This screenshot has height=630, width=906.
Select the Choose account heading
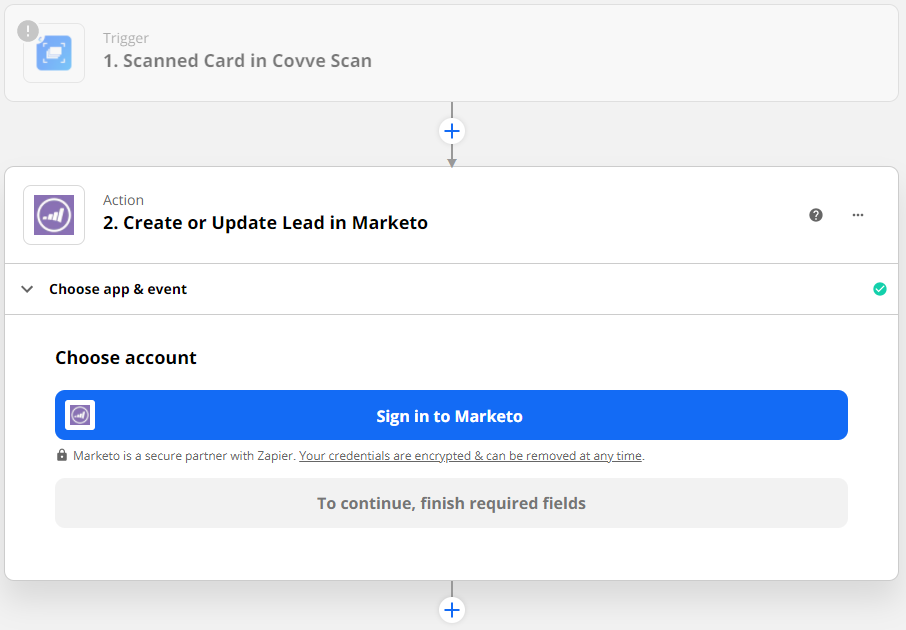pyautogui.click(x=126, y=358)
